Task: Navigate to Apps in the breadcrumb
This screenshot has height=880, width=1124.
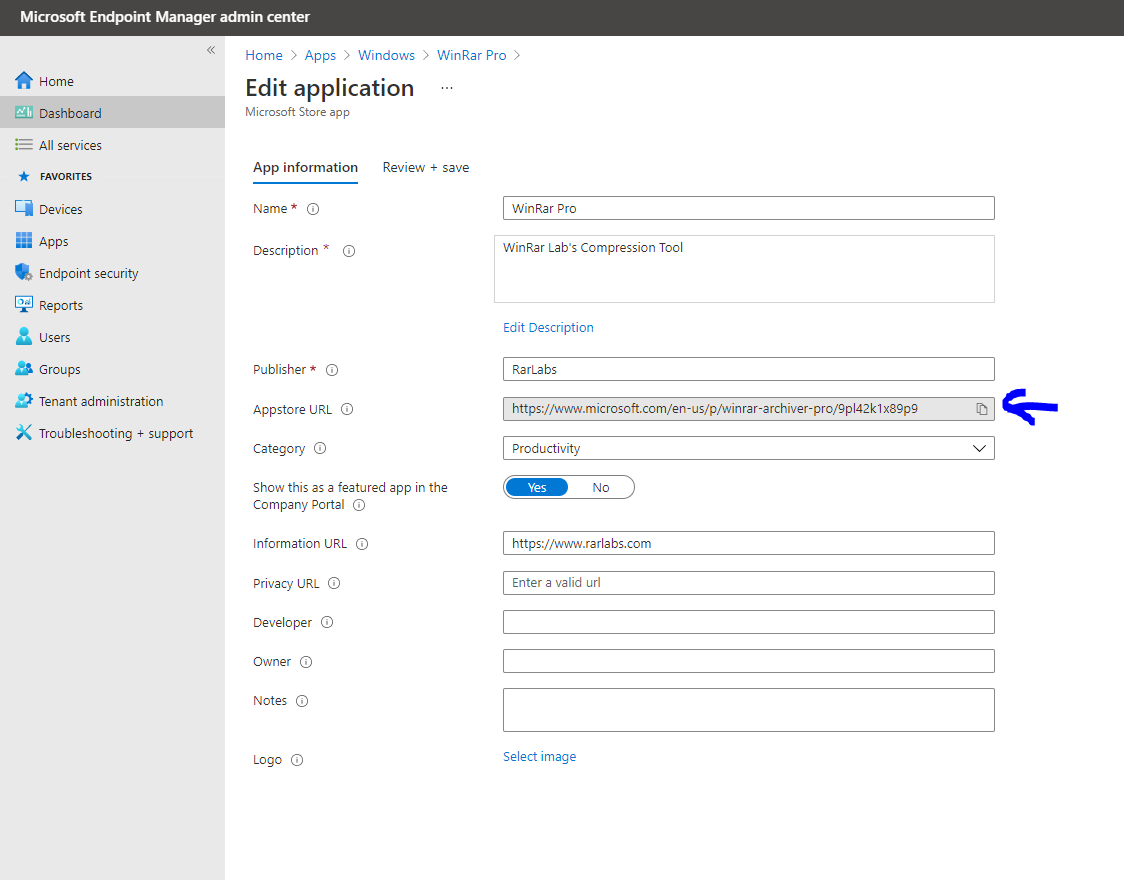Action: pos(320,55)
